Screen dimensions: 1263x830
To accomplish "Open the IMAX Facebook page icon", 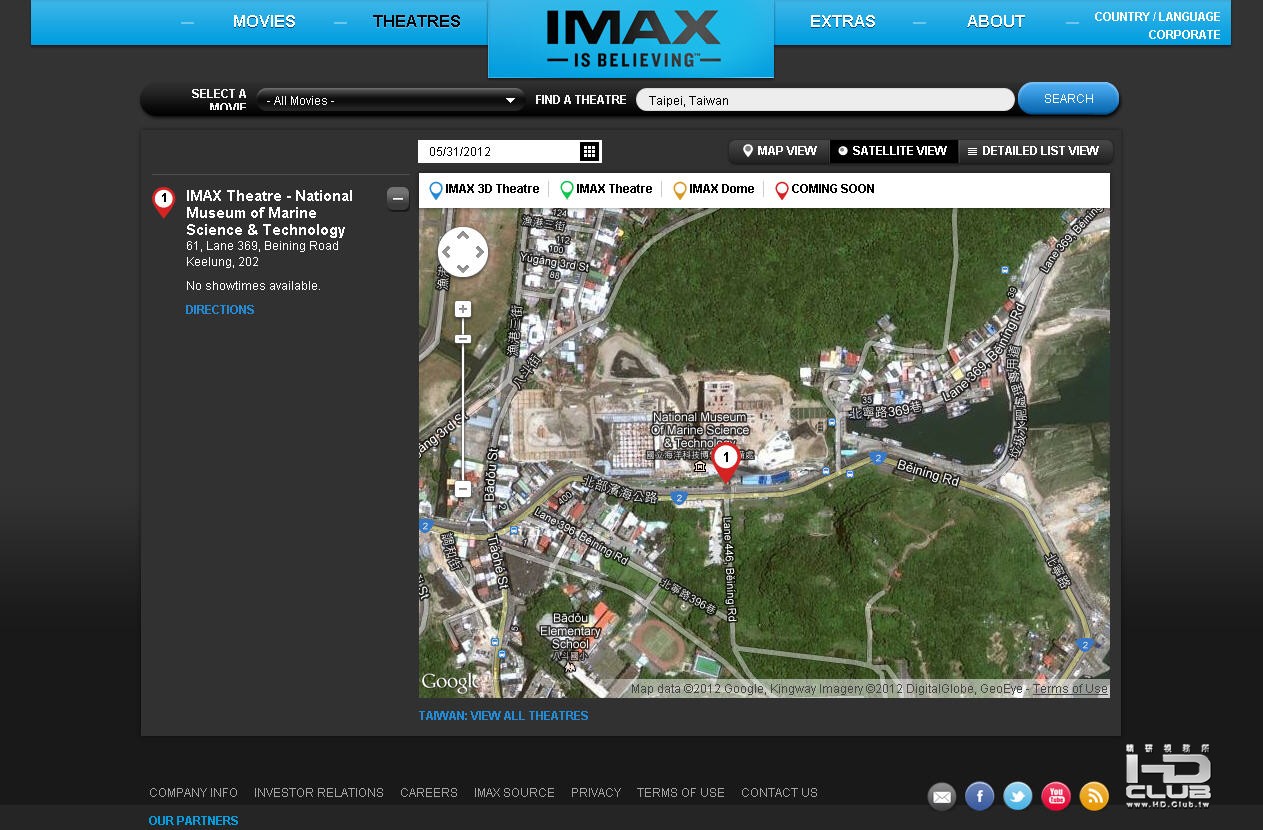I will 979,796.
